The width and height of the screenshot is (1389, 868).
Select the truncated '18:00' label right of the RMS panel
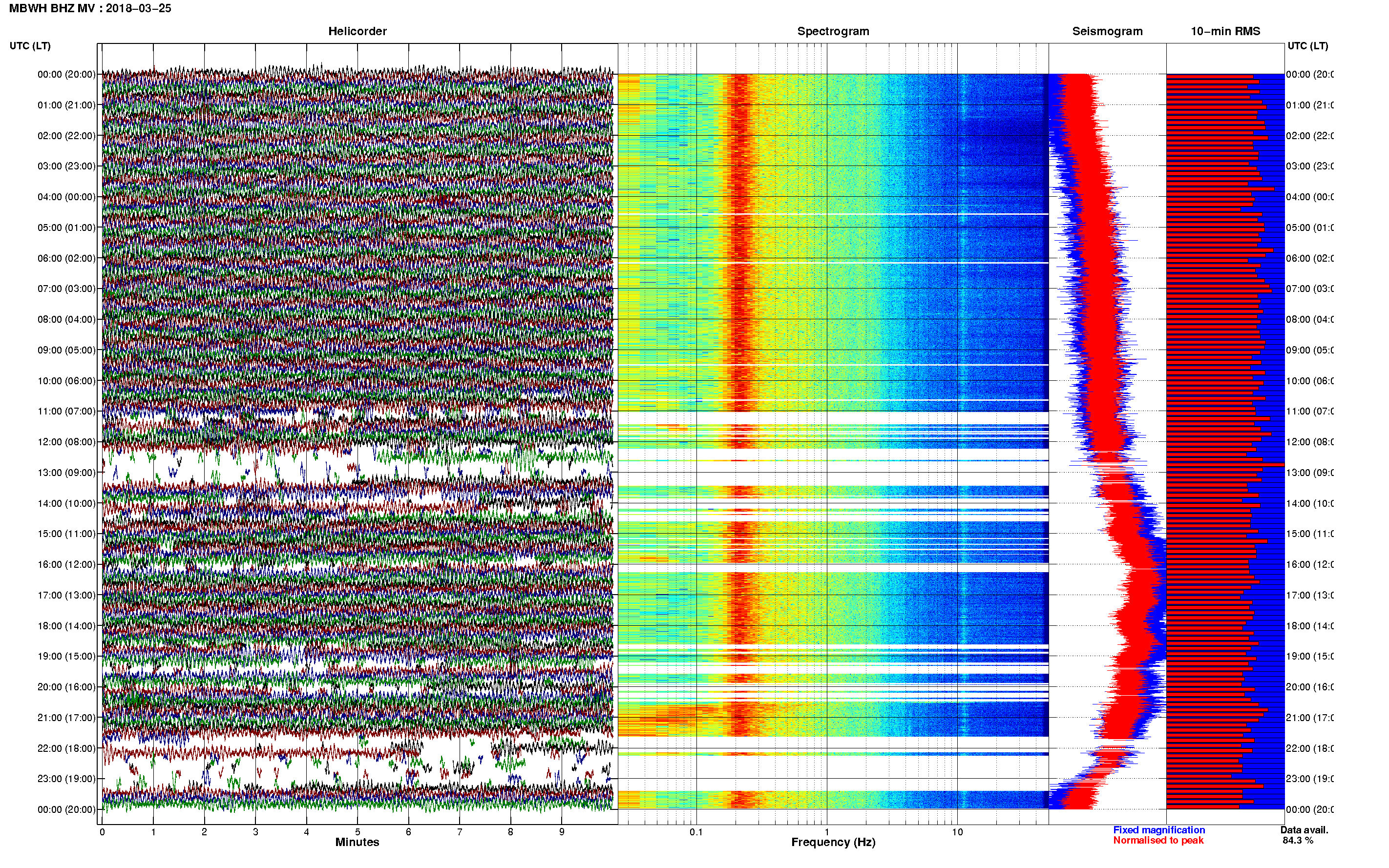[x=1309, y=626]
